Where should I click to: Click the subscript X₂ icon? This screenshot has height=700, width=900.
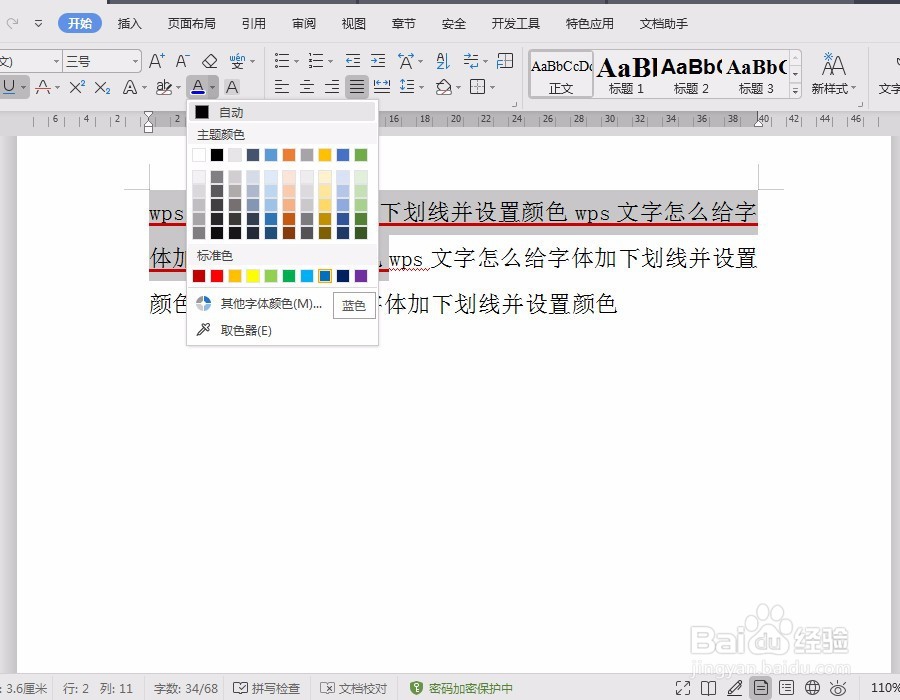pos(102,87)
